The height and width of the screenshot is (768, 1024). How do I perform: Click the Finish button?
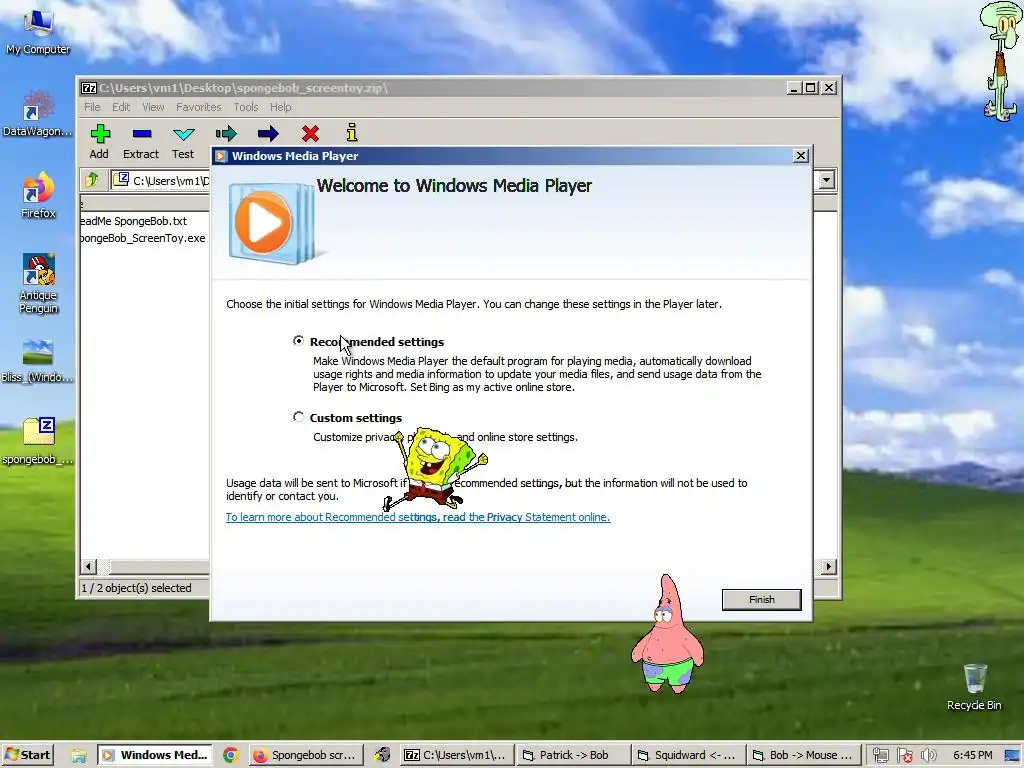point(761,600)
